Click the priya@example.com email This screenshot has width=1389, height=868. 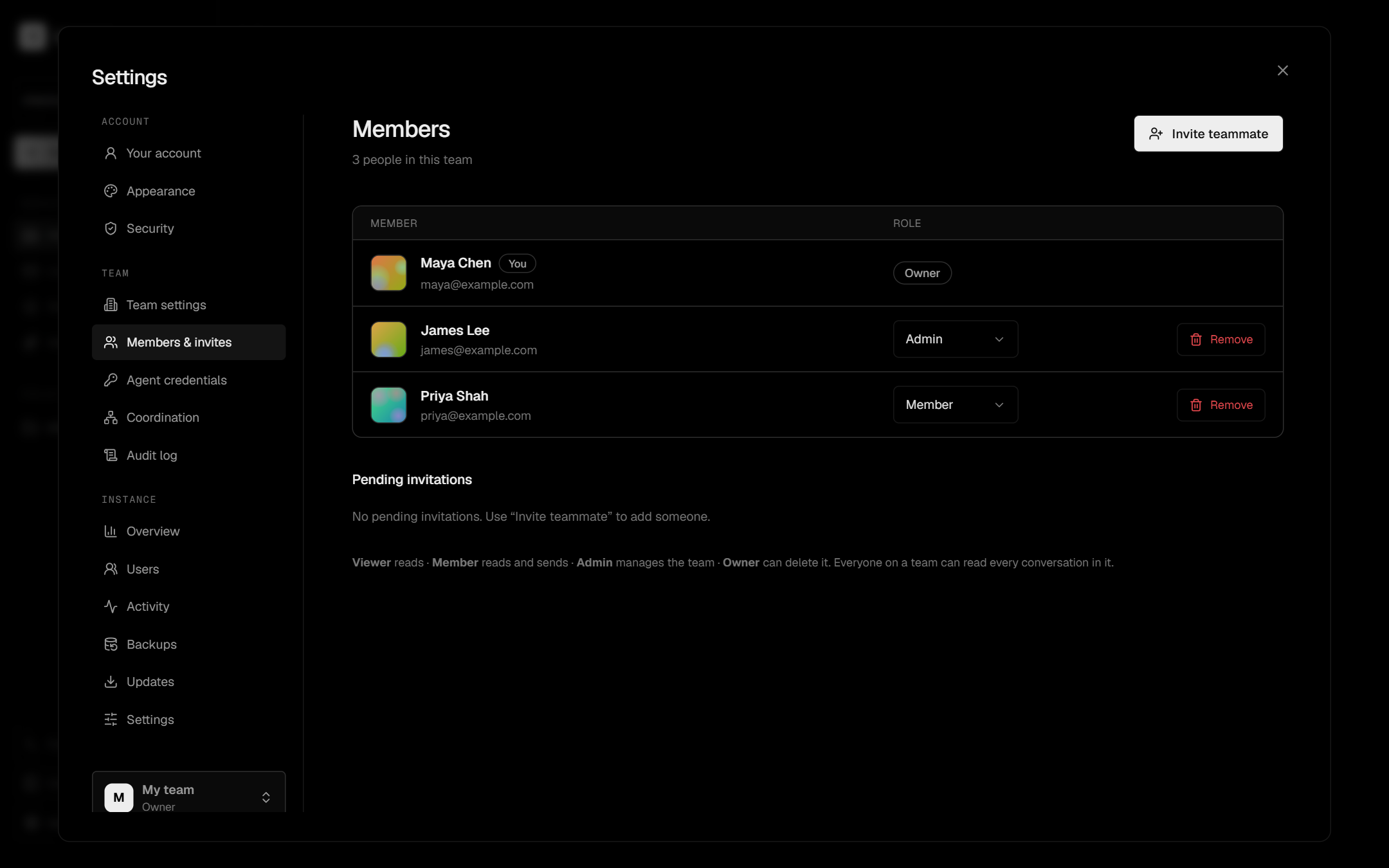click(x=476, y=416)
